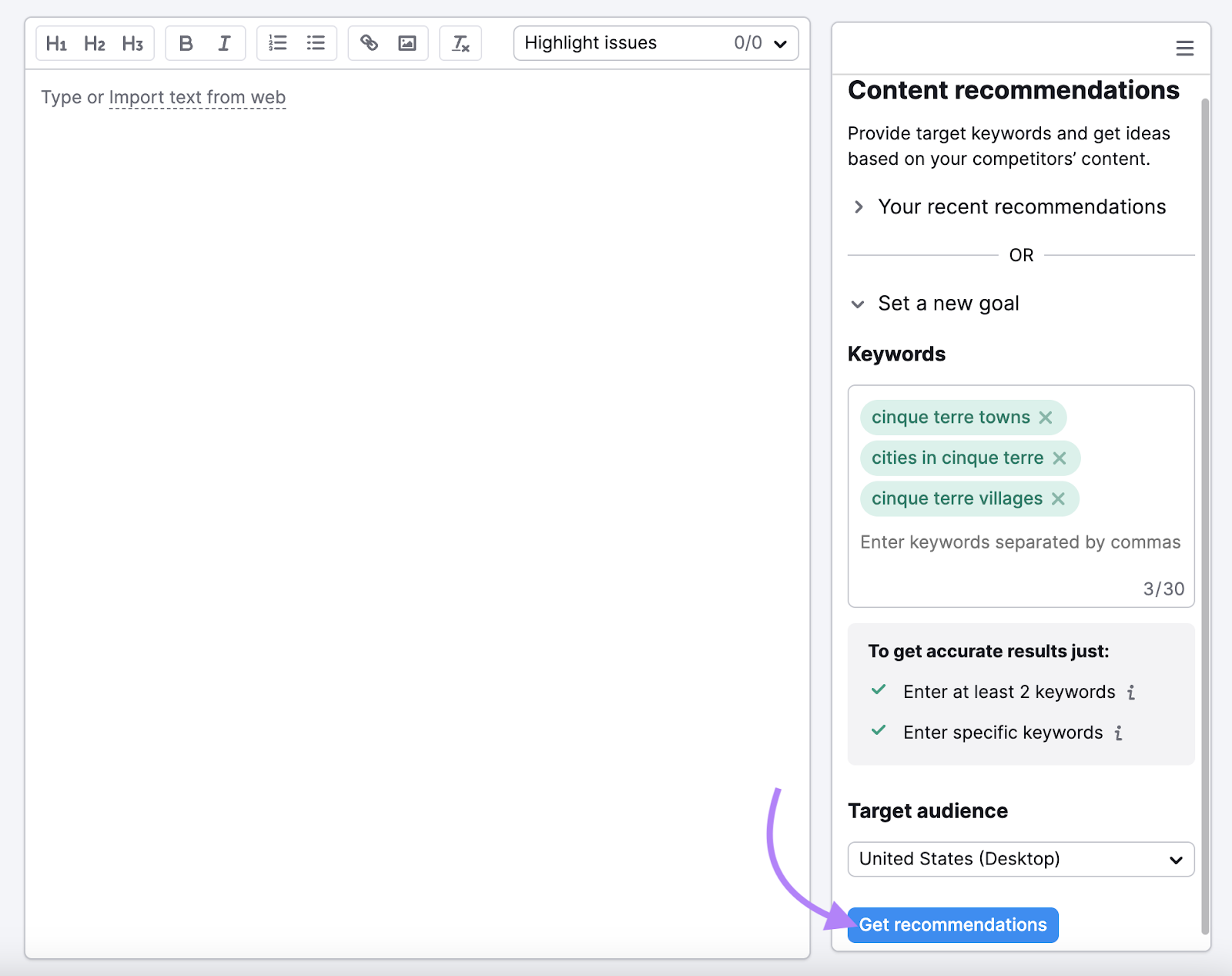Clear text formatting with the Tx icon

[x=460, y=43]
